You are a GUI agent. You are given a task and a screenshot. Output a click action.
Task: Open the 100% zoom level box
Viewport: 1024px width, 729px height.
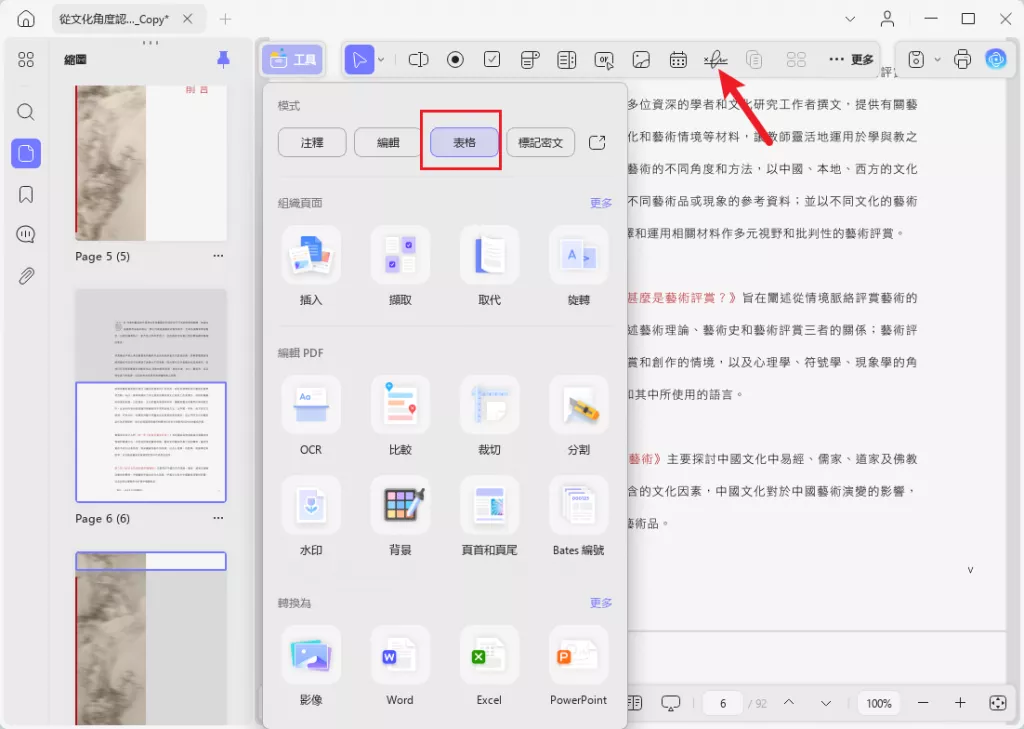click(878, 704)
